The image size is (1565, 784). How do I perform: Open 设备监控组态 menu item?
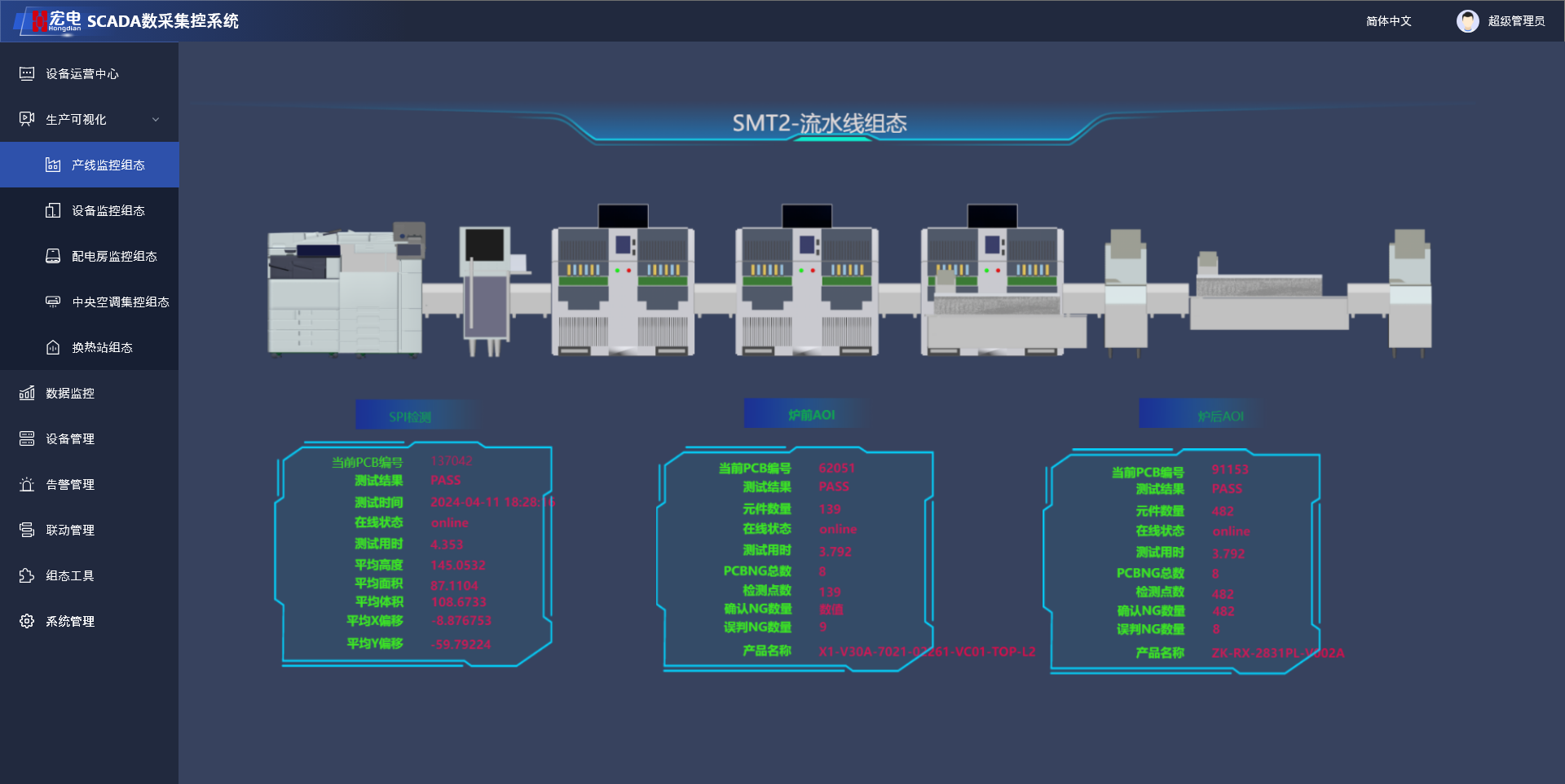[x=108, y=211]
